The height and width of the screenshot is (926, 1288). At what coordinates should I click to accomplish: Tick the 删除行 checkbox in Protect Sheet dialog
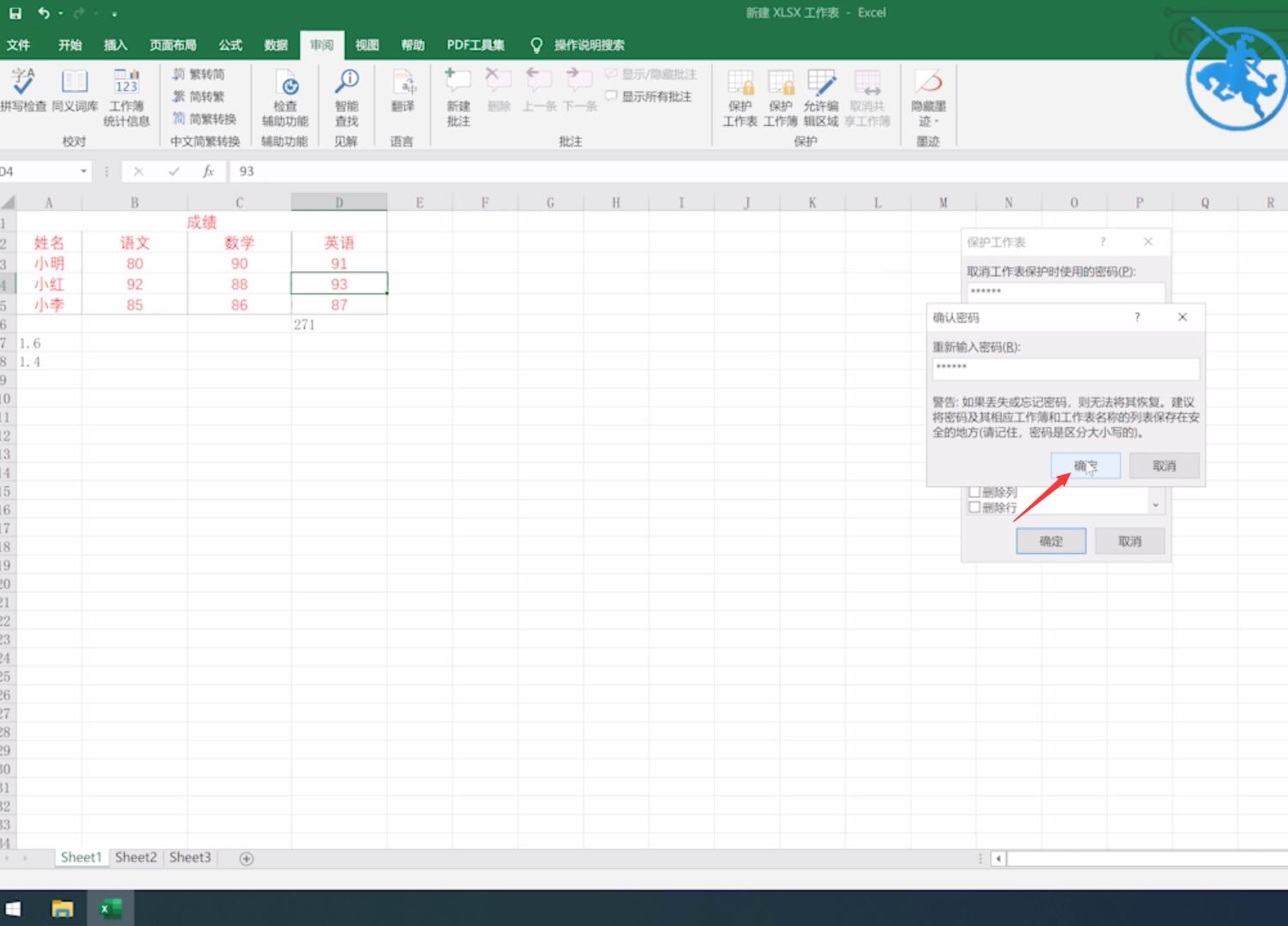click(x=974, y=508)
